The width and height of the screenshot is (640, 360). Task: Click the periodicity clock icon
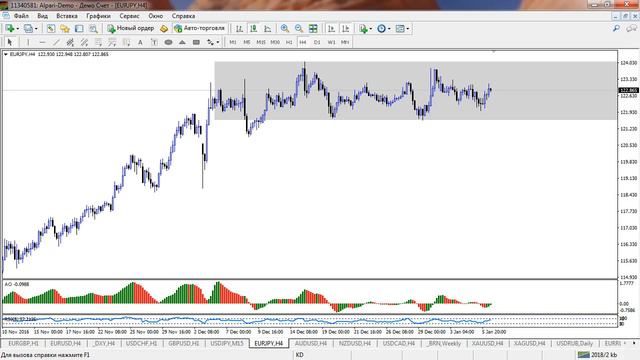[x=381, y=29]
